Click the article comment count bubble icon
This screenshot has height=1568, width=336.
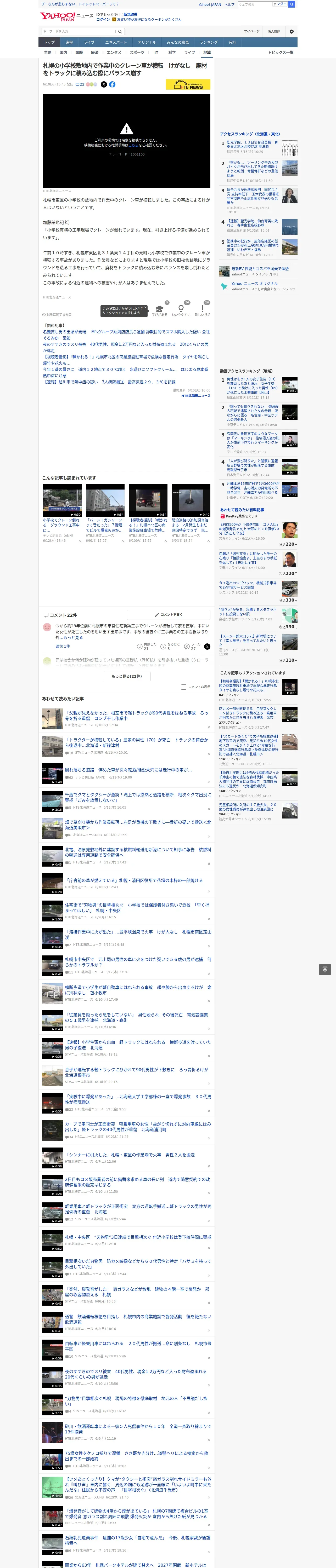(77, 85)
